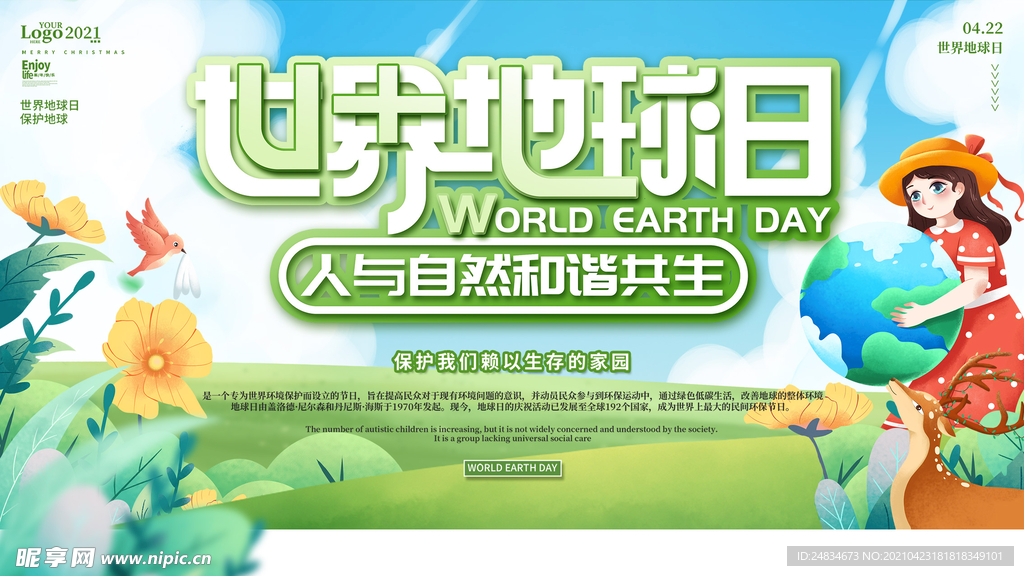Click the small WORLD EARTH DAY badge
The image size is (1024, 576).
tap(513, 468)
